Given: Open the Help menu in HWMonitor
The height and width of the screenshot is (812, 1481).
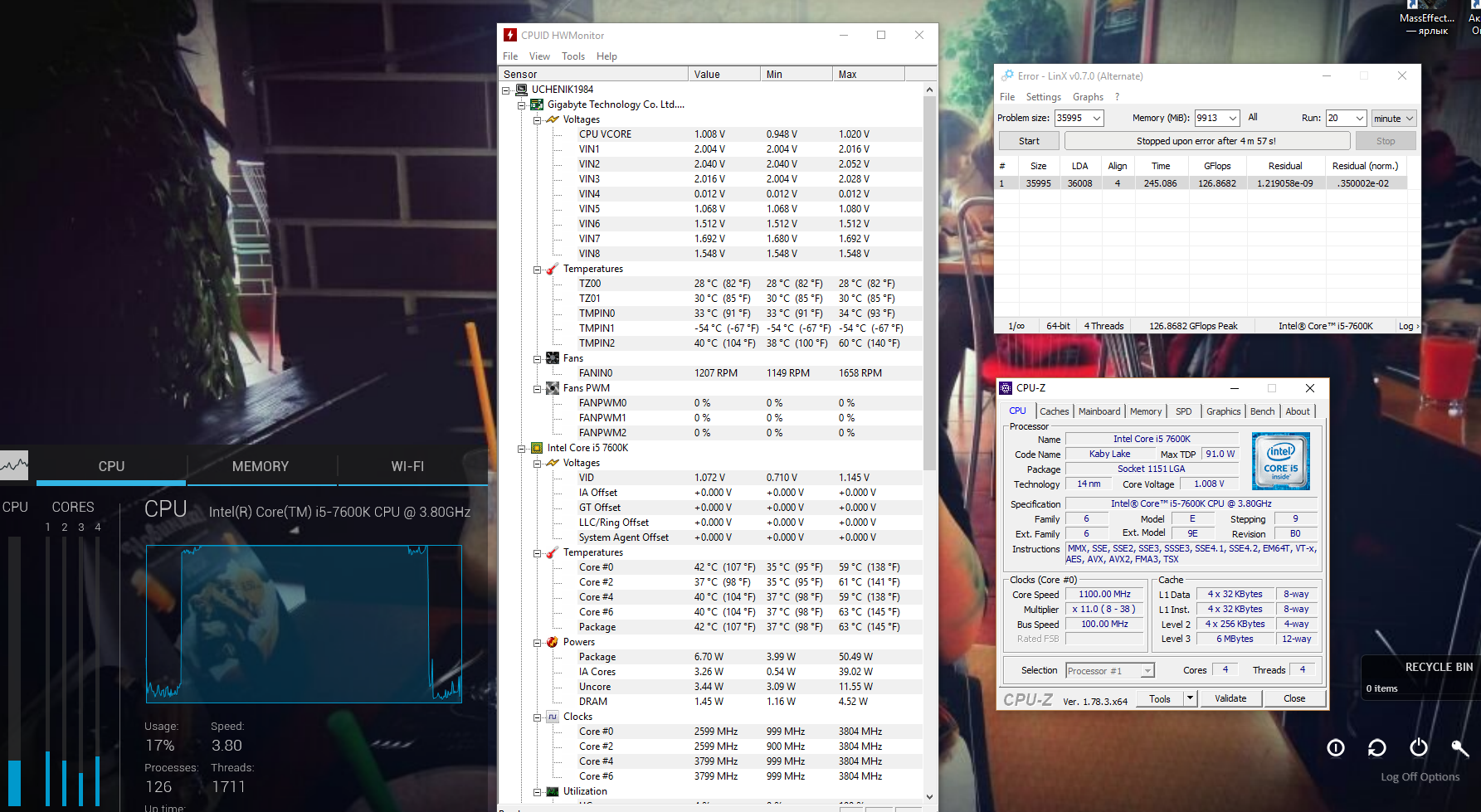Looking at the screenshot, I should click(x=607, y=56).
